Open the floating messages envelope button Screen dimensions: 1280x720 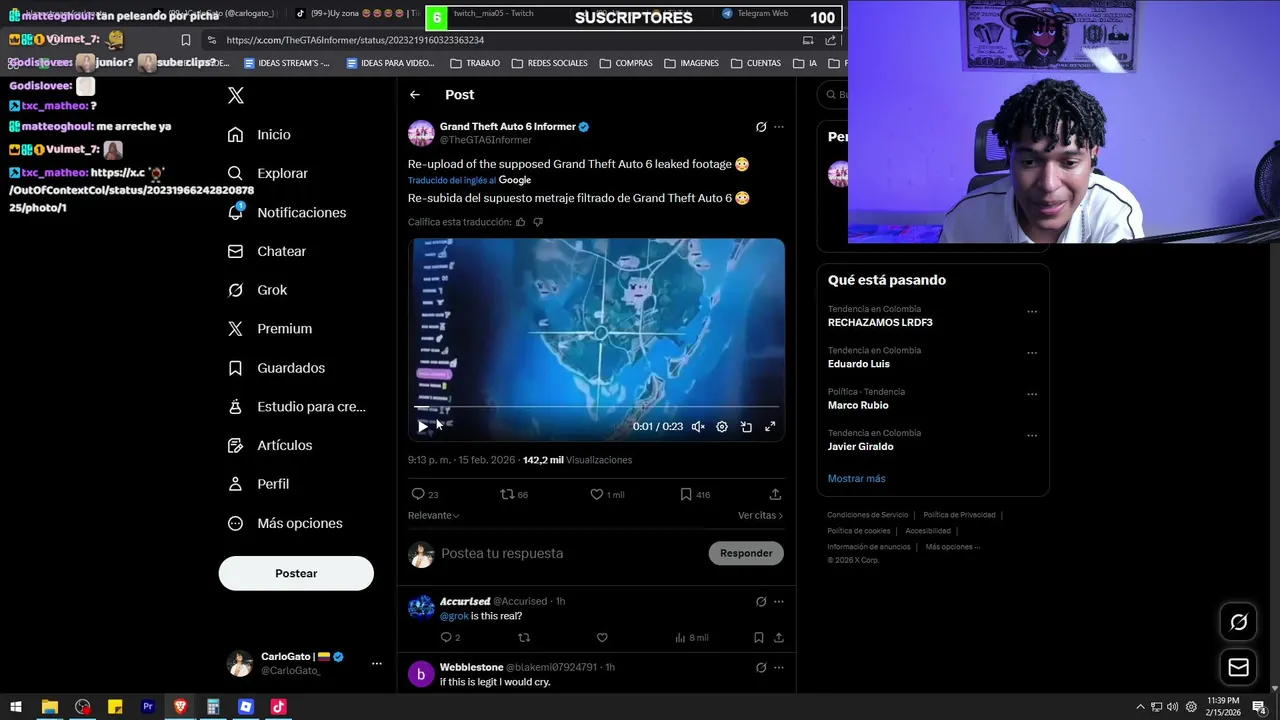click(1238, 667)
